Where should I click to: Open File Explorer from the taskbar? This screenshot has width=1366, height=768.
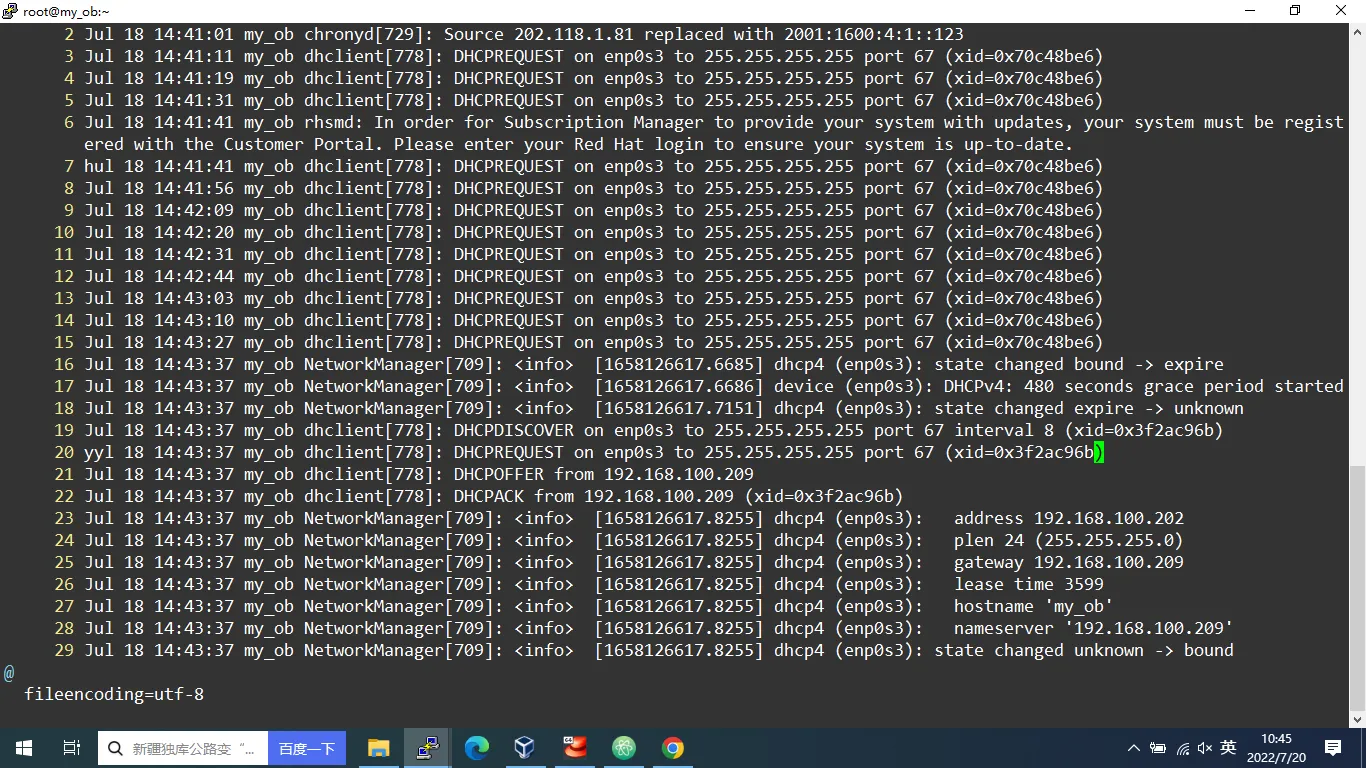[x=378, y=748]
